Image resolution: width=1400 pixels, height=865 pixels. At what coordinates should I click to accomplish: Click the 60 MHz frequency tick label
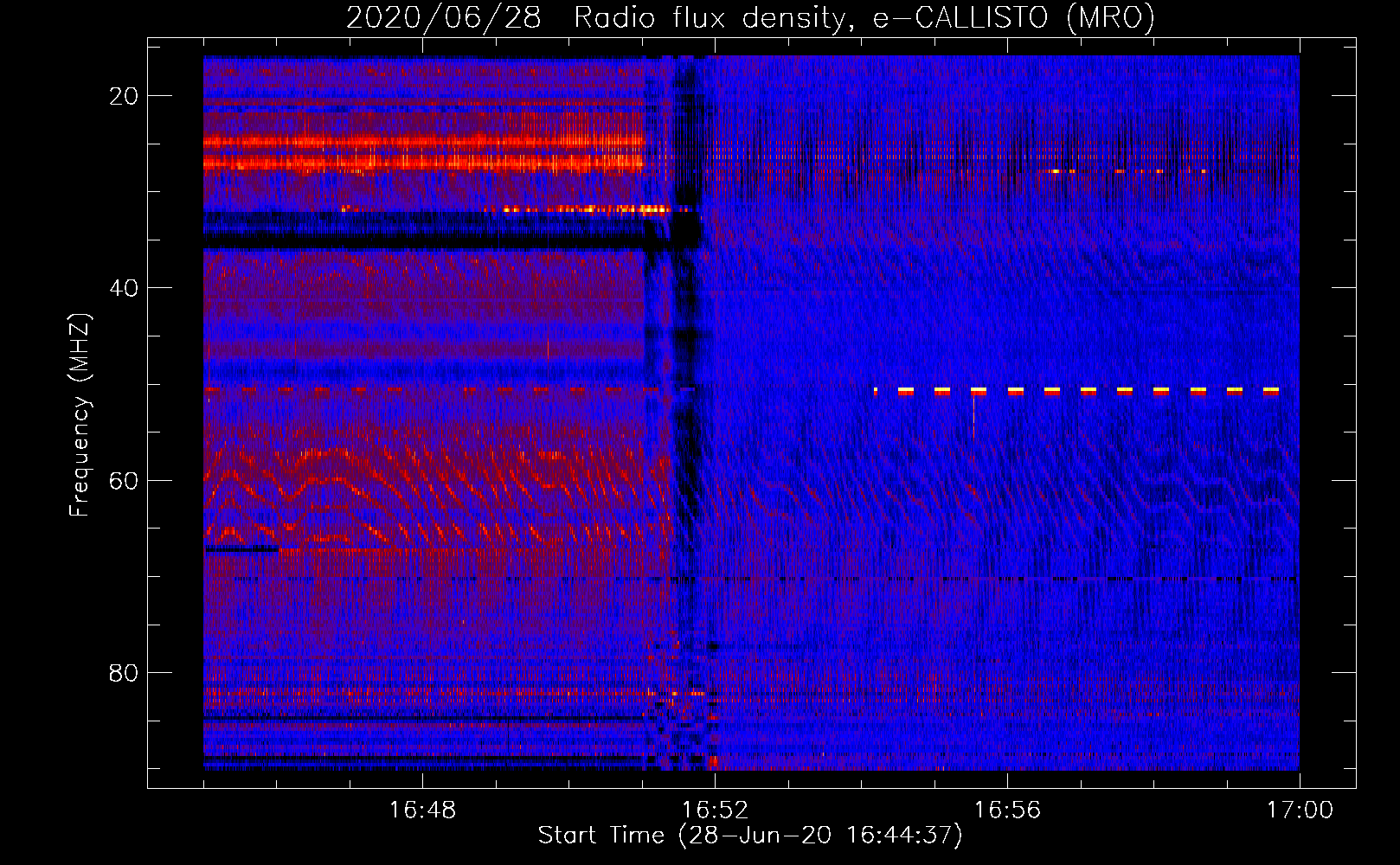(x=124, y=480)
